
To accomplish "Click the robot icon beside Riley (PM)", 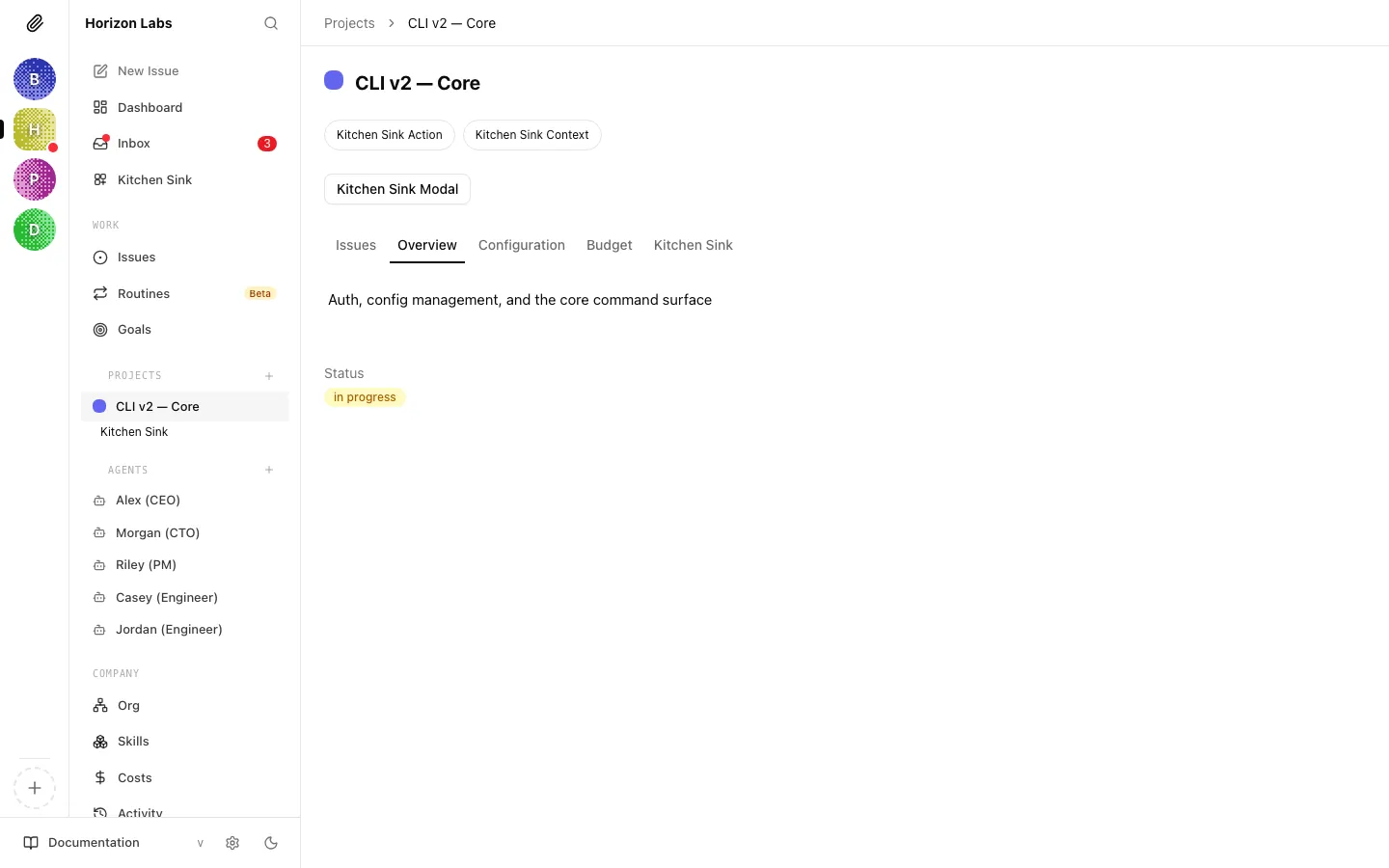I will pyautogui.click(x=99, y=565).
